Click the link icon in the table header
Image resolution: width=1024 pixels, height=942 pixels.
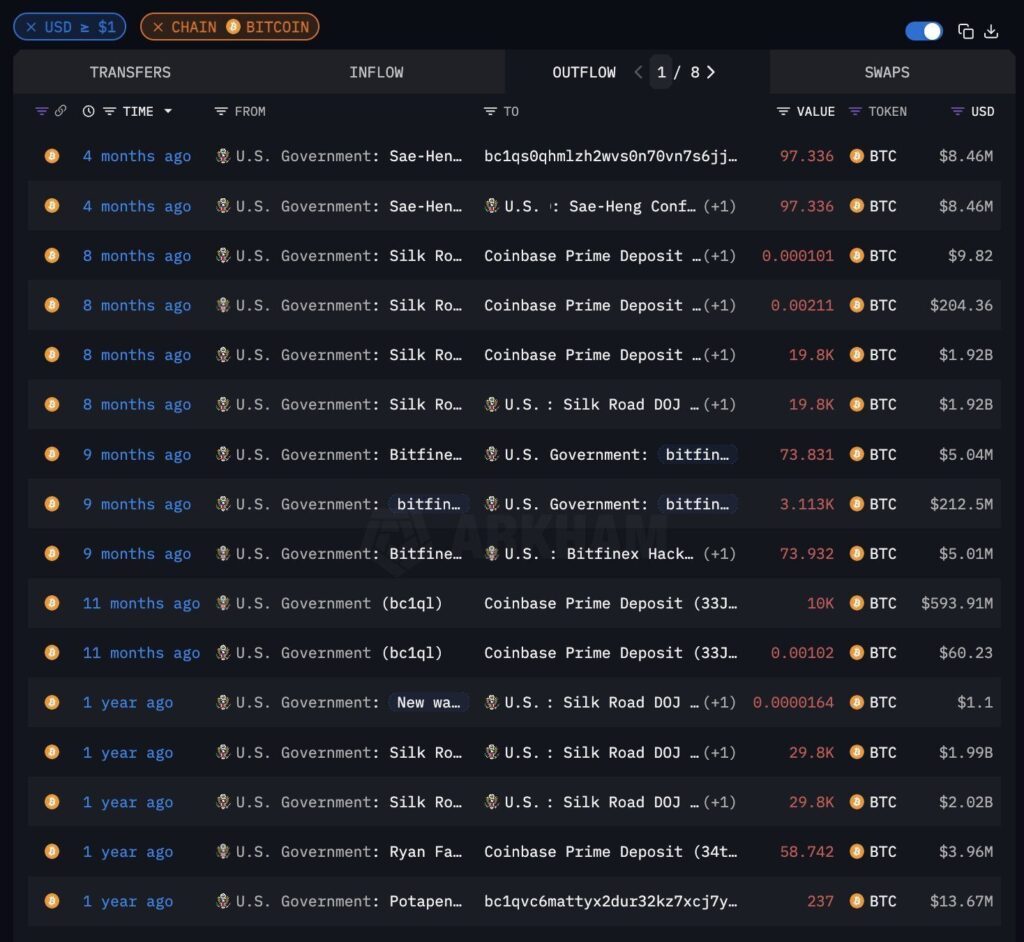(x=59, y=111)
